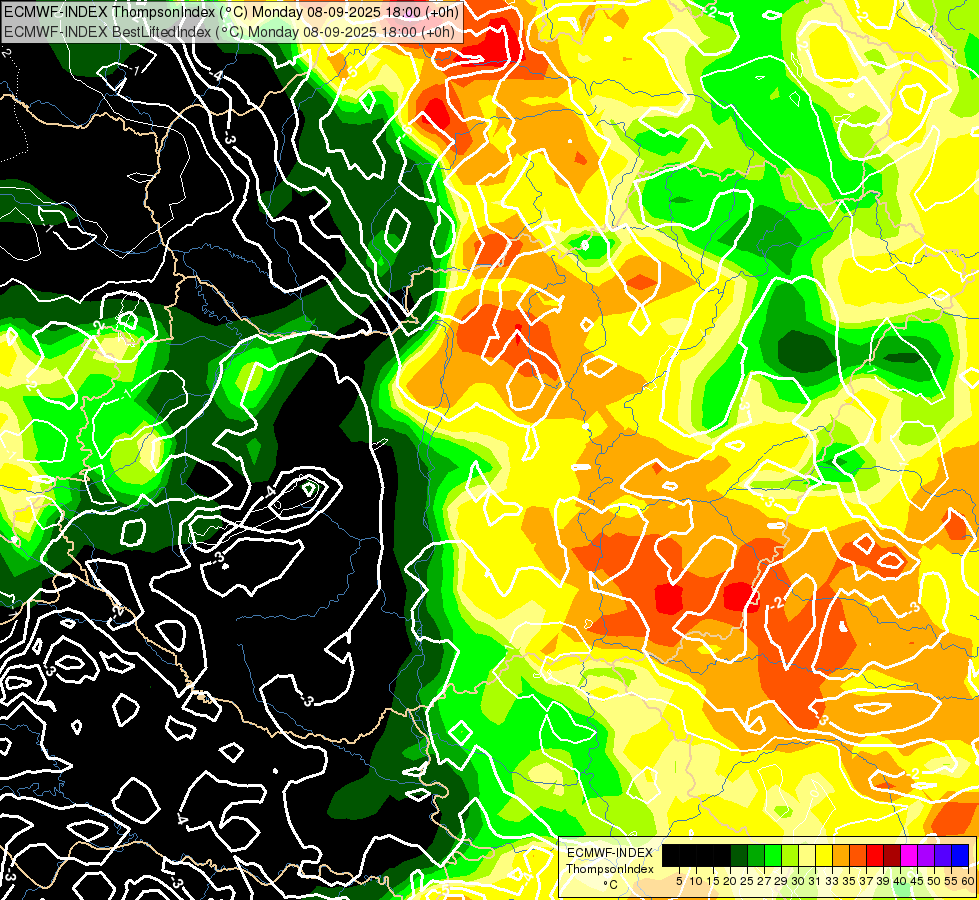Image resolution: width=979 pixels, height=900 pixels.
Task: Click the legend tick value '37'
Action: tap(867, 881)
